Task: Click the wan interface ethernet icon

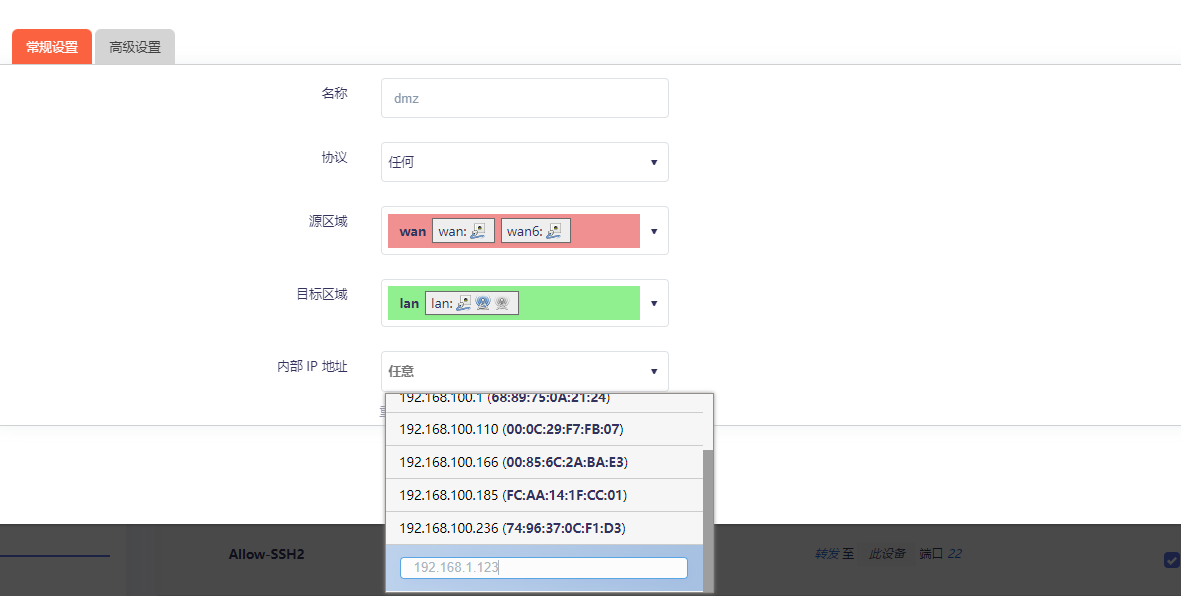Action: tap(478, 231)
